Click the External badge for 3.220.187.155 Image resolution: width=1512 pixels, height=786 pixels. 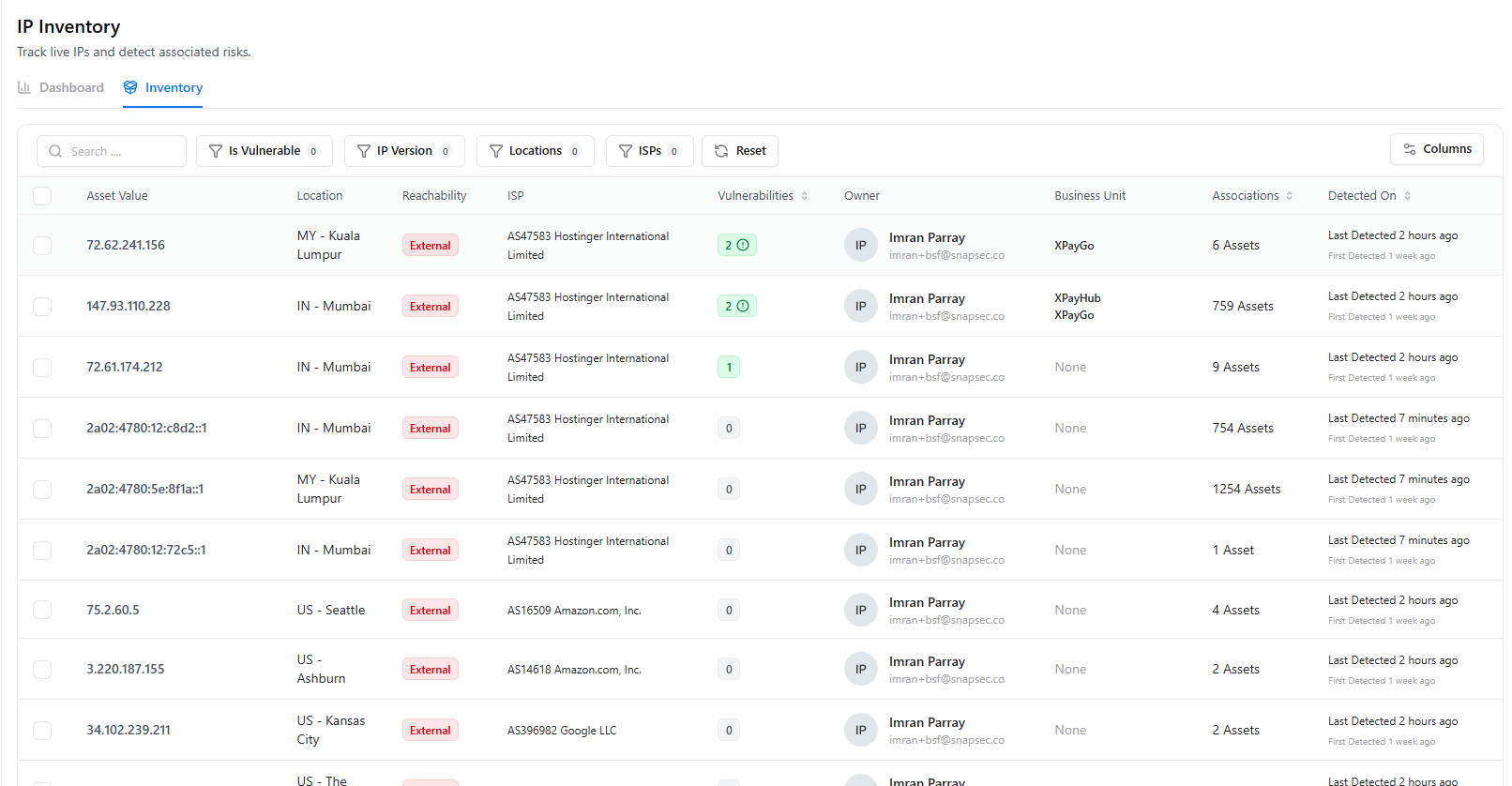431,669
